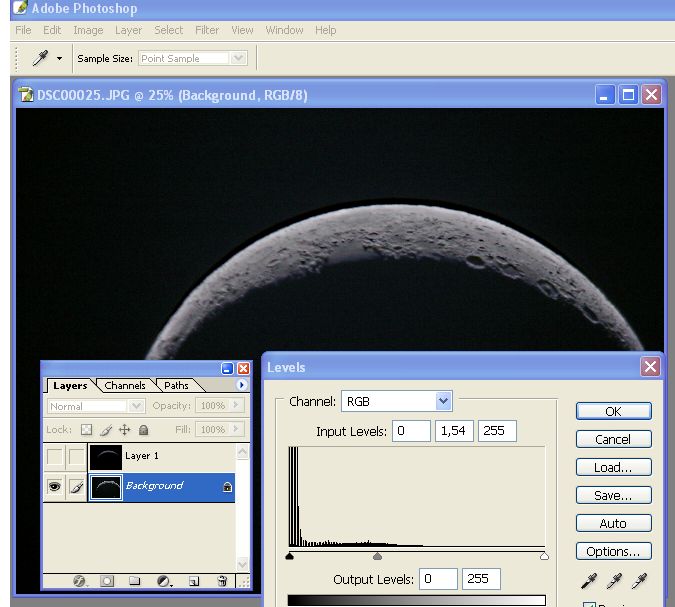Click Layers panel scrollbar up arrow
Screen dimensions: 675x607
(242, 452)
